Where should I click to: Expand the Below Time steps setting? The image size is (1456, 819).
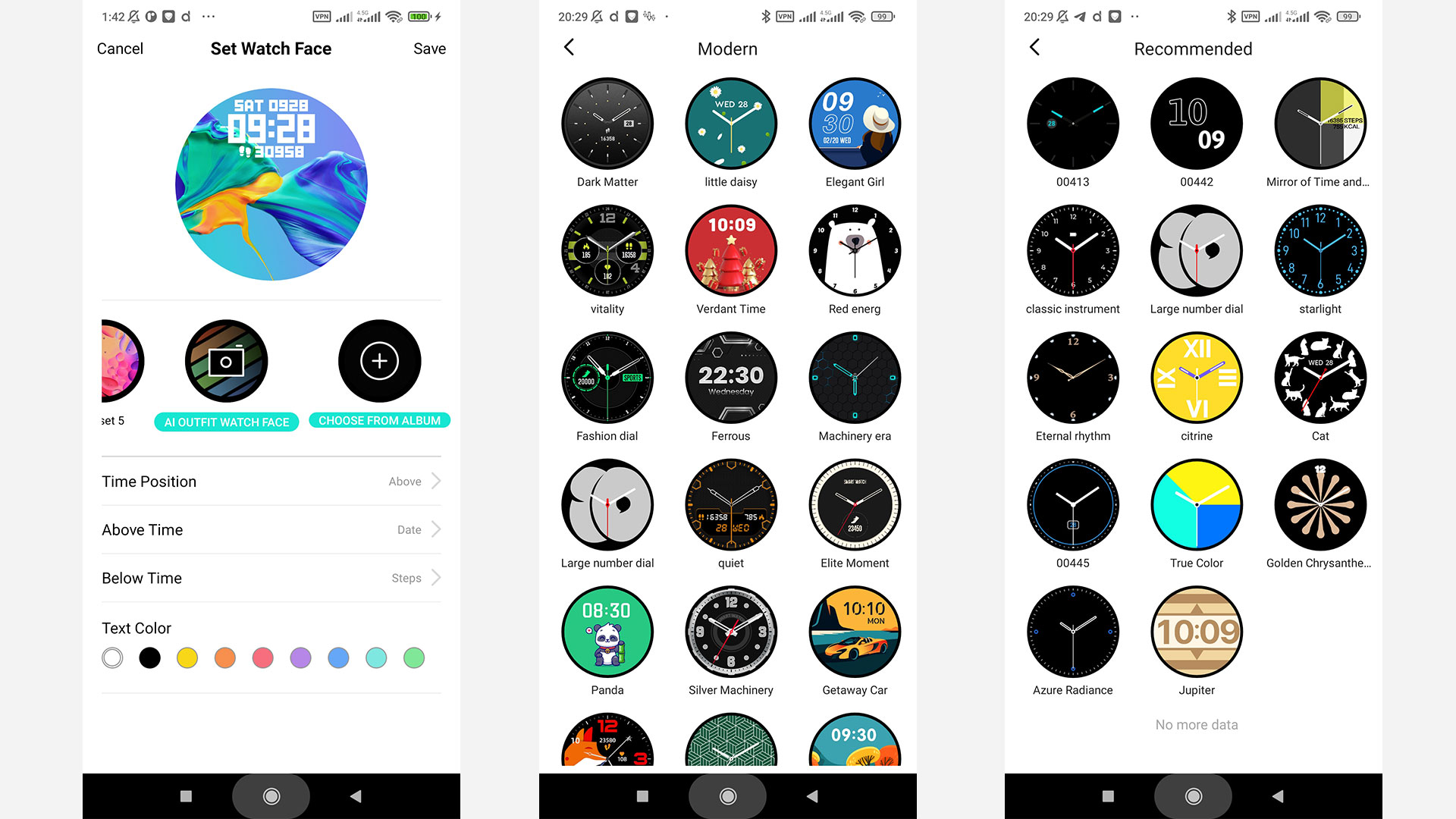(x=437, y=577)
